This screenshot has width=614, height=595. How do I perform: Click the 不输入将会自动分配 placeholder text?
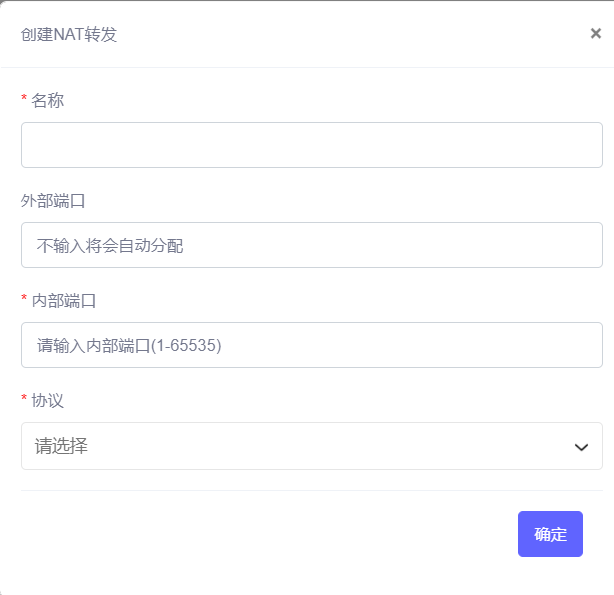pyautogui.click(x=110, y=246)
